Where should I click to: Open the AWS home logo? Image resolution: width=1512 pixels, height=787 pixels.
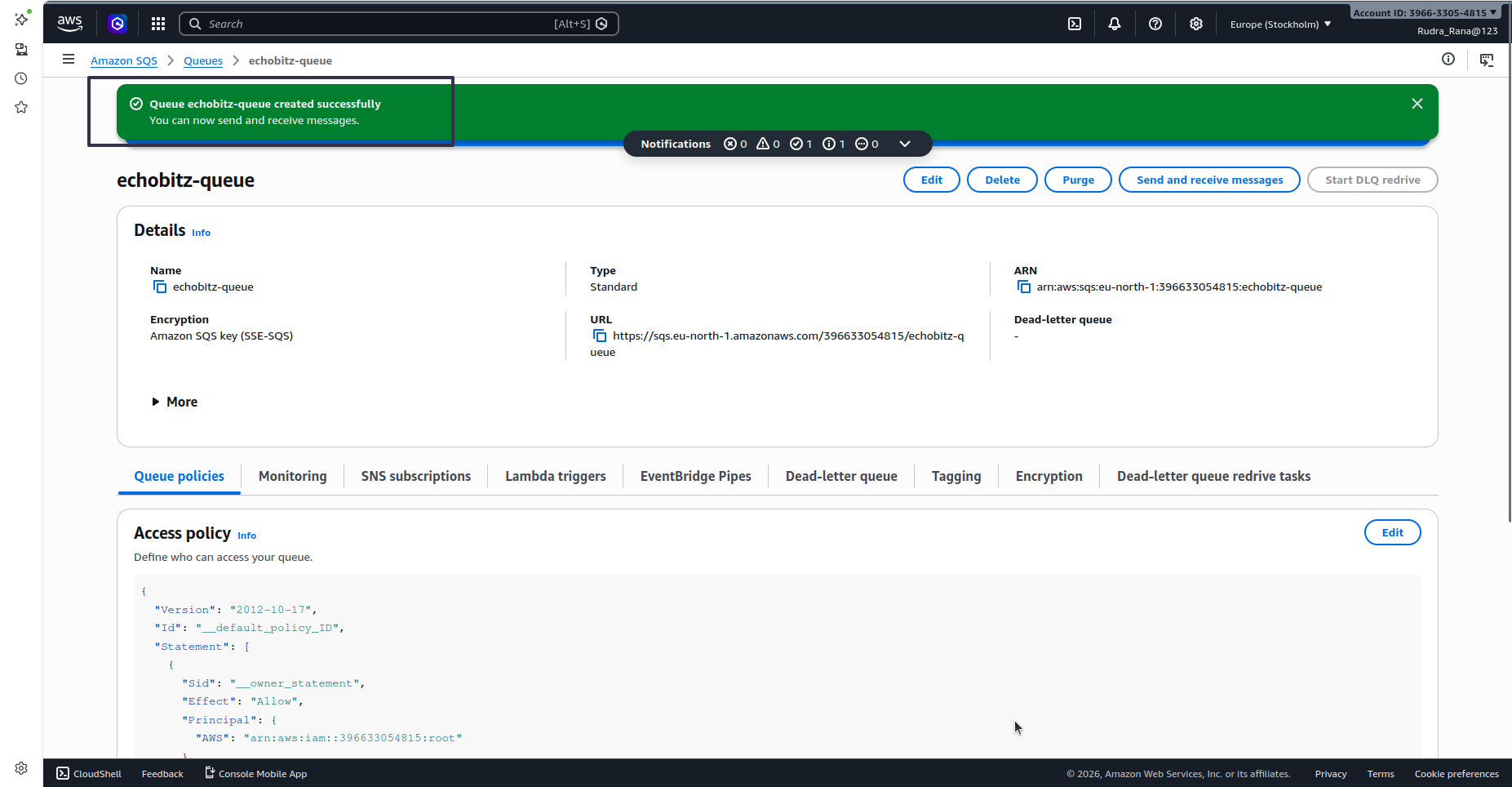point(70,24)
